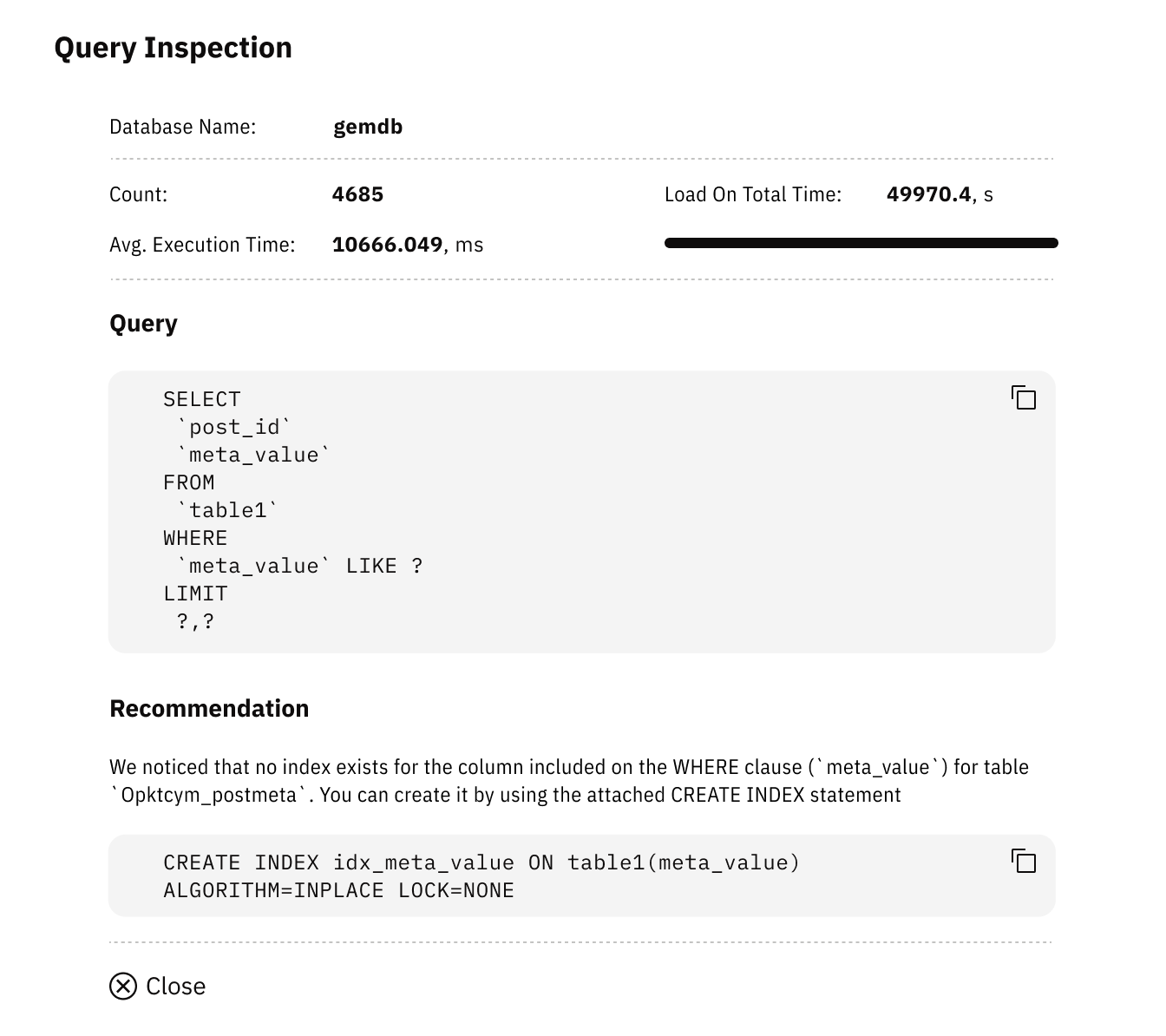Click the Query Inspection title
The height and width of the screenshot is (1036, 1166).
point(174,48)
